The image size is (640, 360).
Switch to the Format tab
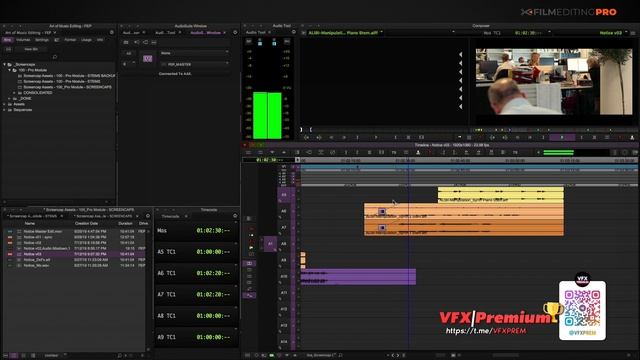pos(70,40)
